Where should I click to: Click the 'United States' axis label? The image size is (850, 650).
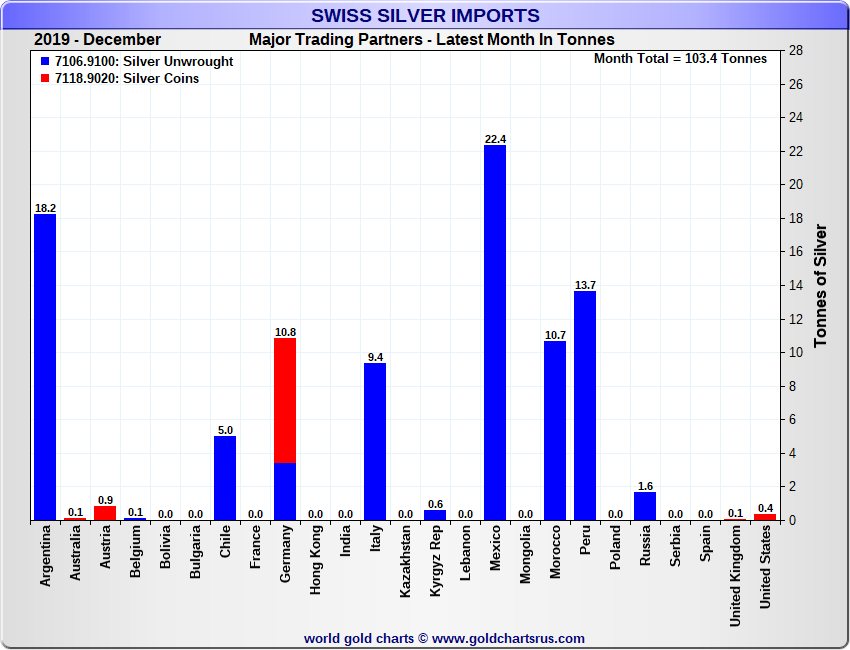click(x=765, y=567)
